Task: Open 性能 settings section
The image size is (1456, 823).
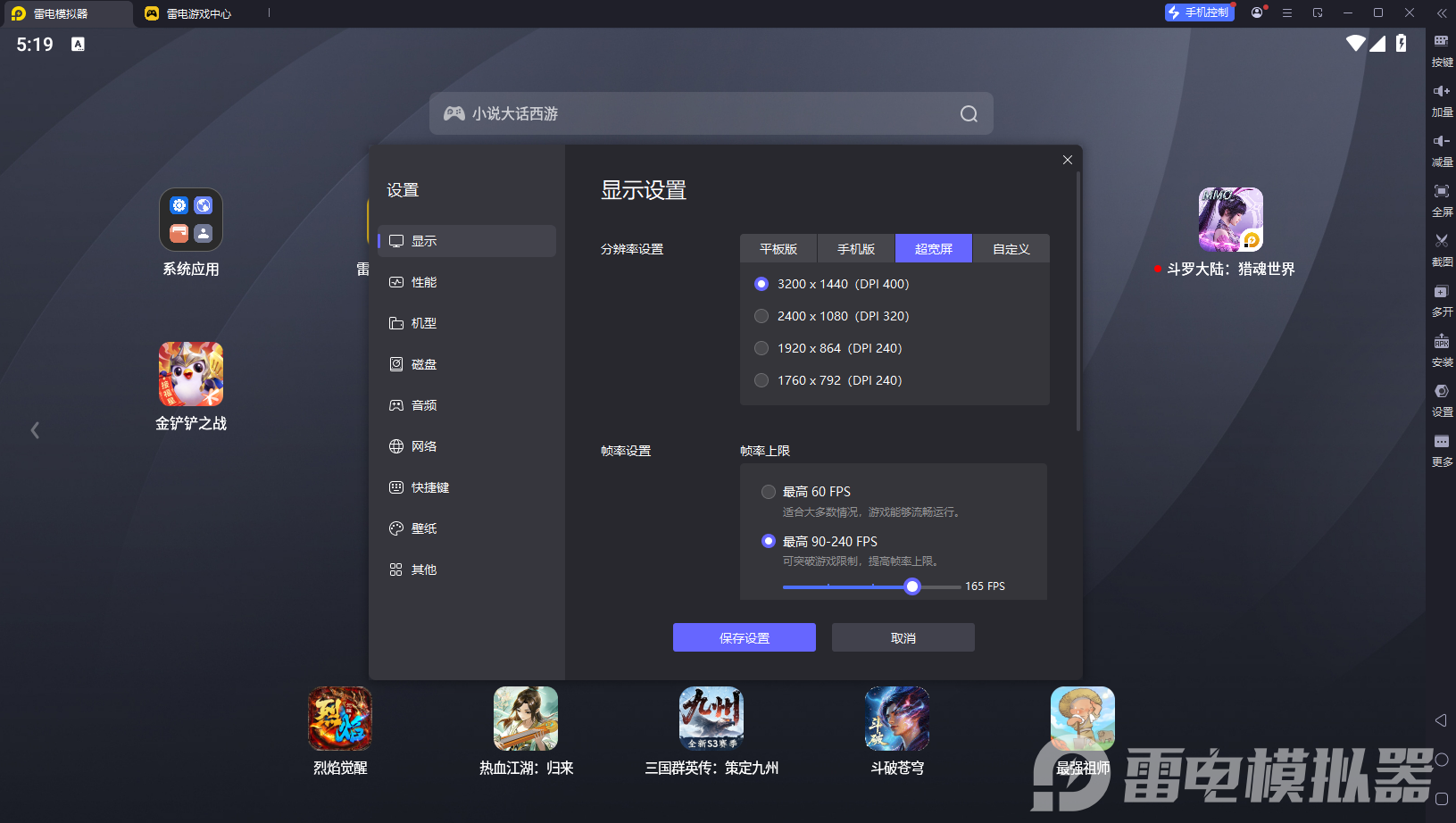Action: (x=467, y=282)
